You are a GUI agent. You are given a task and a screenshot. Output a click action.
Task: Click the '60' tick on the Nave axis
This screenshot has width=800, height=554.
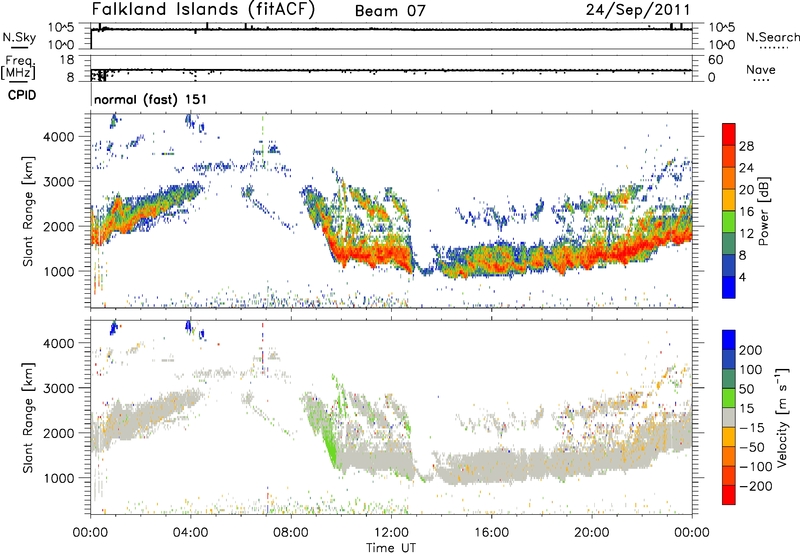pos(716,60)
